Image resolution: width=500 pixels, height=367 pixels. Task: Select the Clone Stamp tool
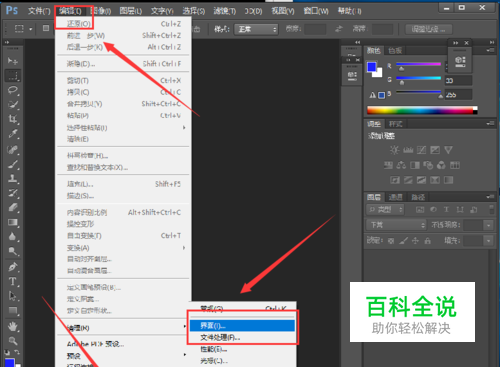click(x=13, y=178)
